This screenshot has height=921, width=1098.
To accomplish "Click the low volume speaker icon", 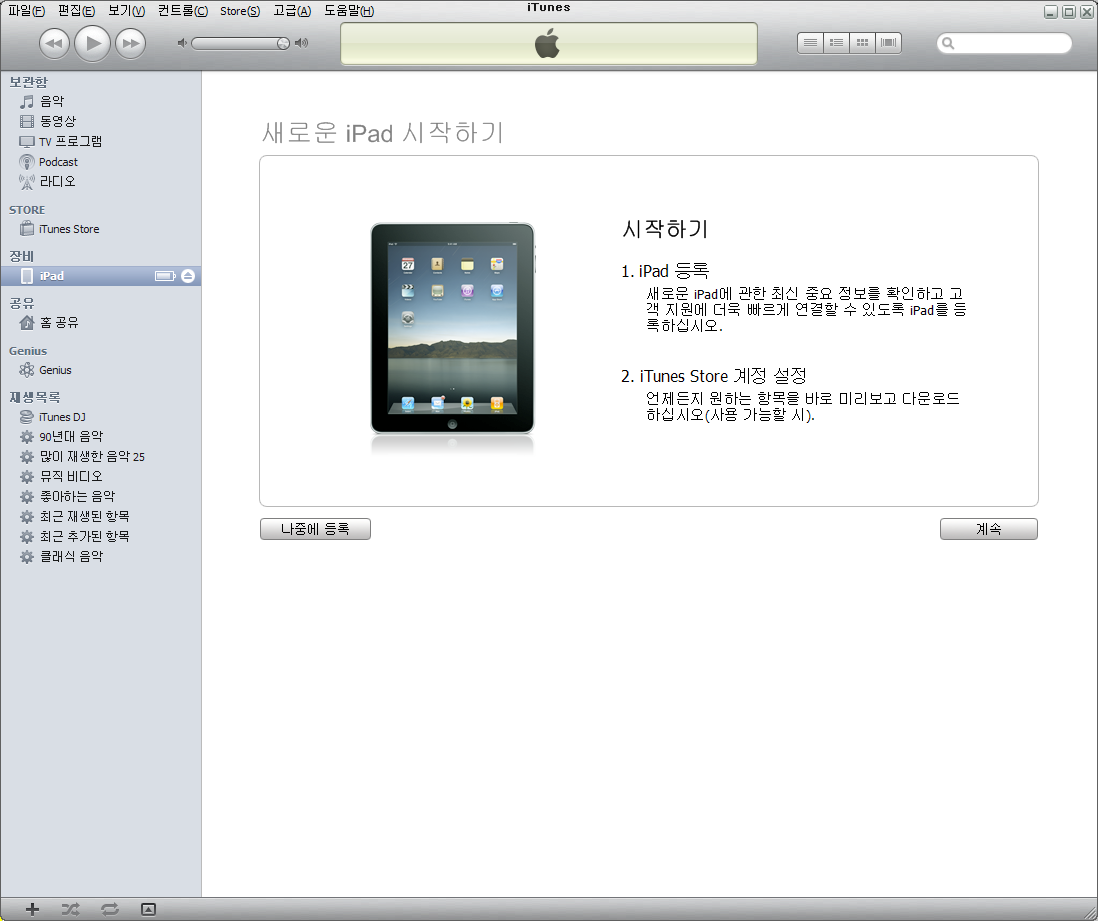I will (x=182, y=43).
